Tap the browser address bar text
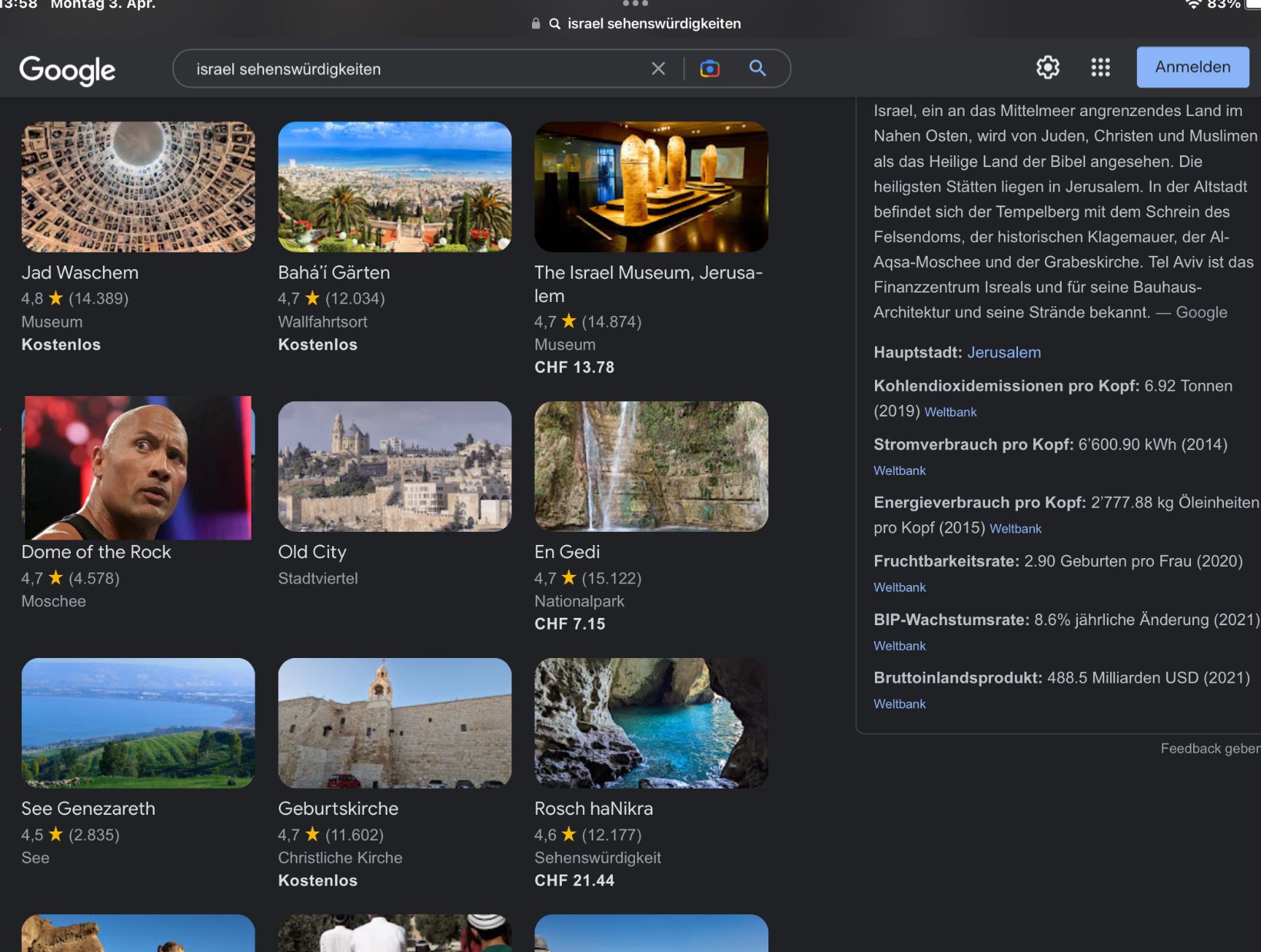This screenshot has height=952, width=1261. pyautogui.click(x=654, y=23)
